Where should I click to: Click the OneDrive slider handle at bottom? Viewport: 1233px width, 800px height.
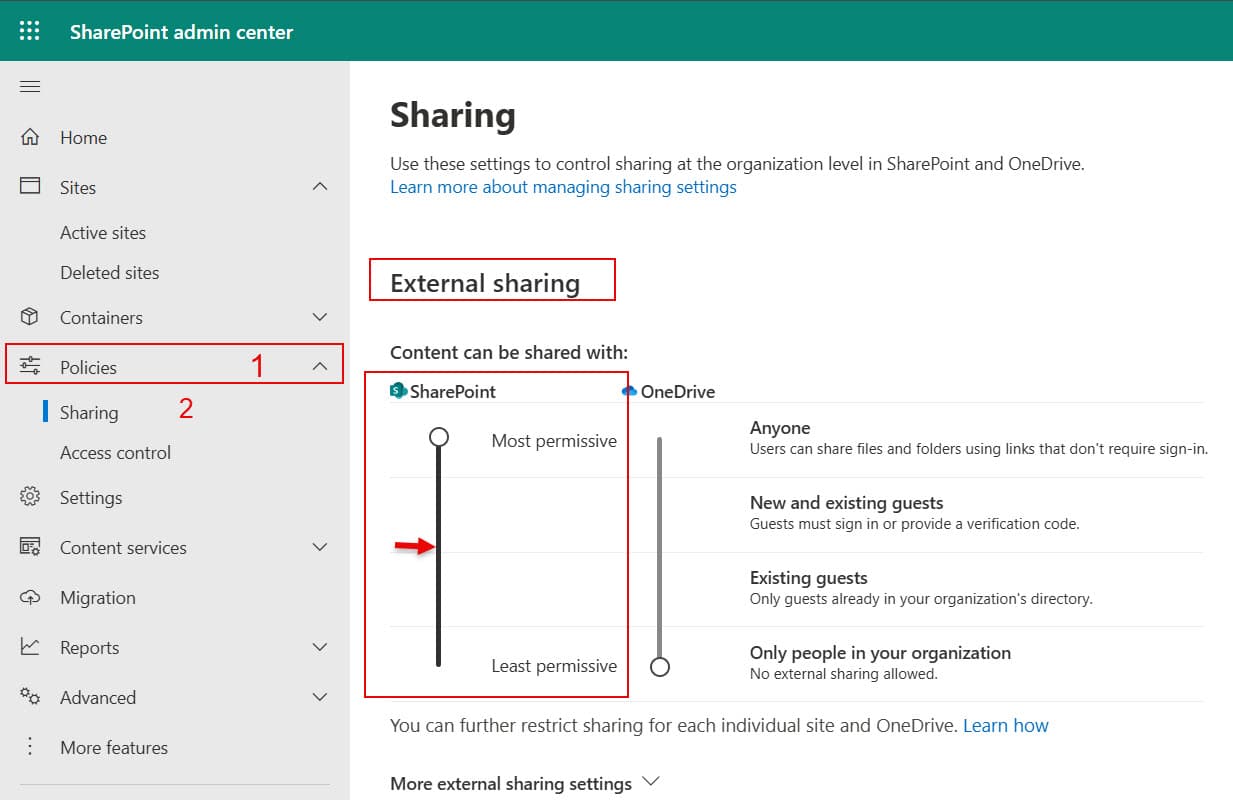tap(659, 666)
